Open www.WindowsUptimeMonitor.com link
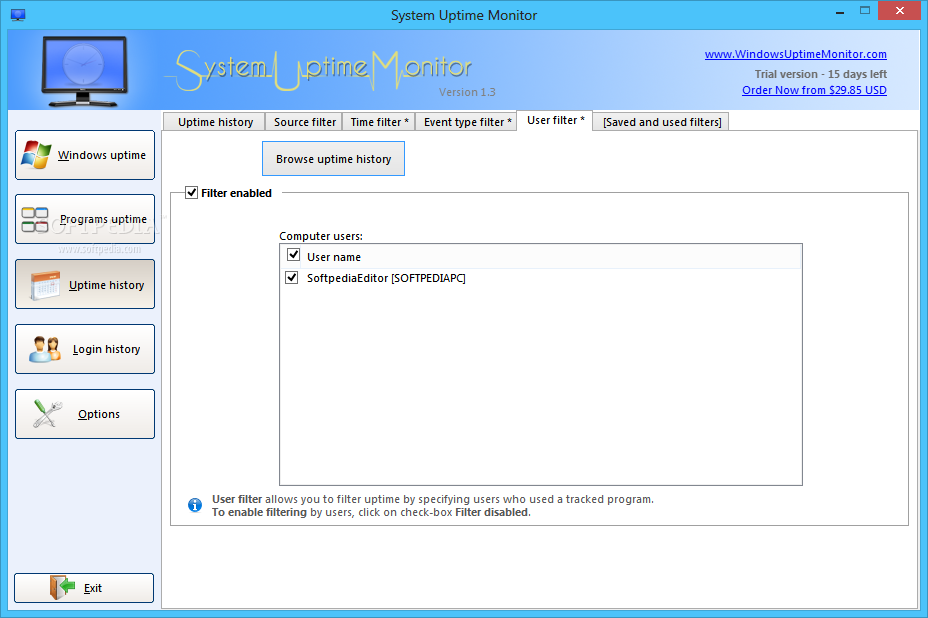The image size is (928, 618). click(795, 54)
